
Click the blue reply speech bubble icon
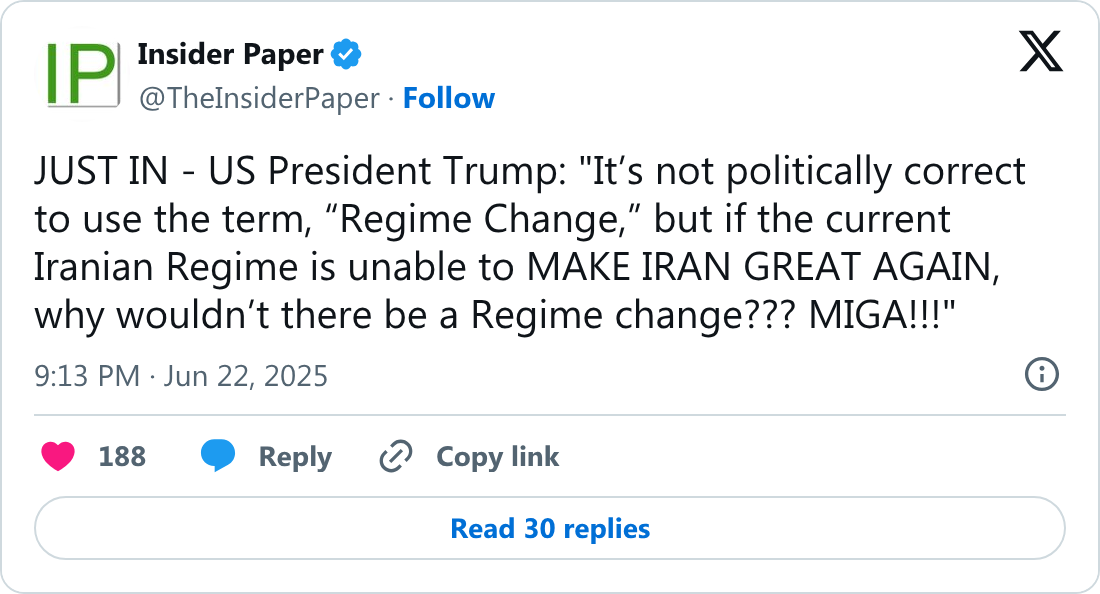[x=217, y=456]
